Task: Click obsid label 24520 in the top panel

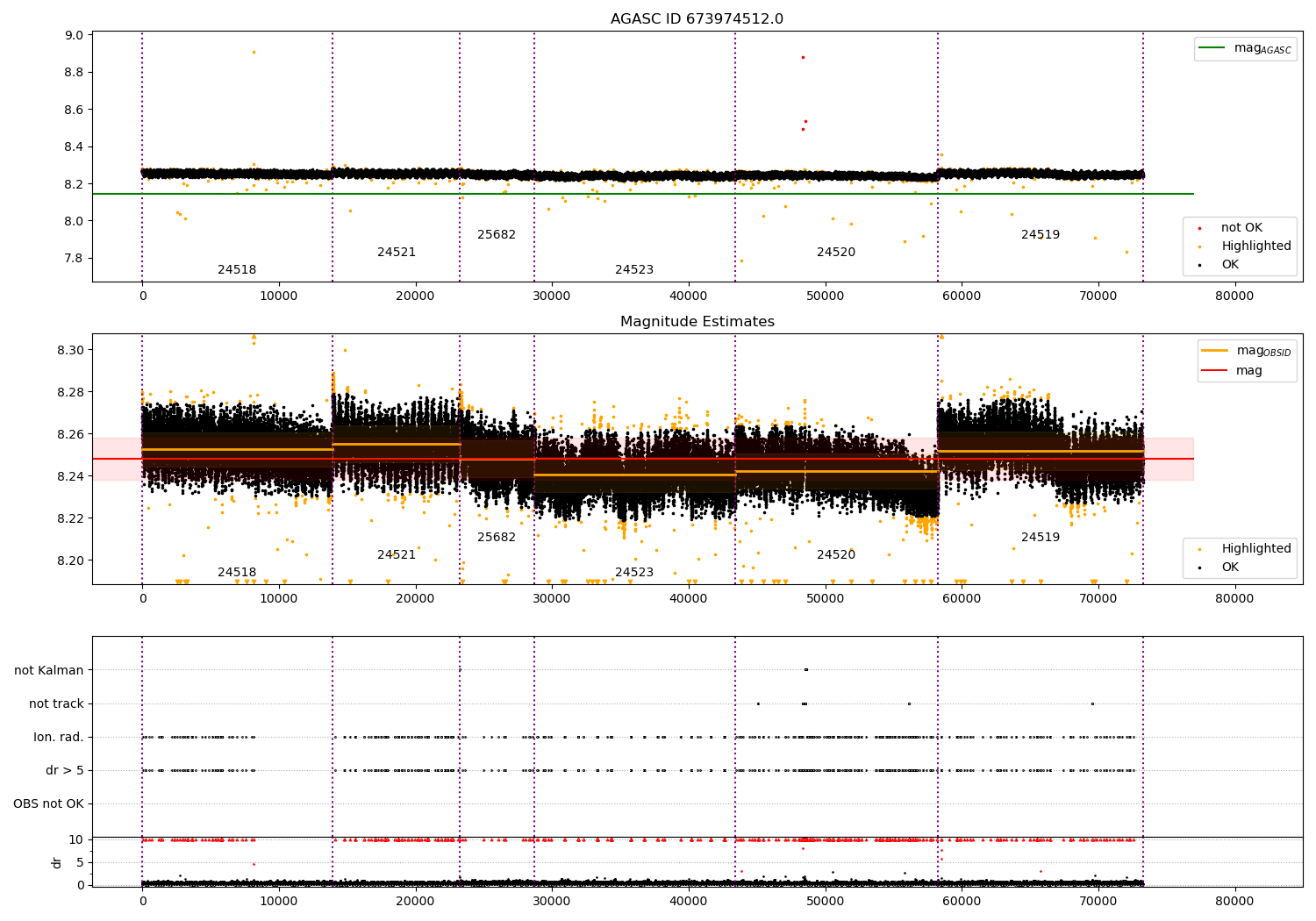Action: pos(836,252)
